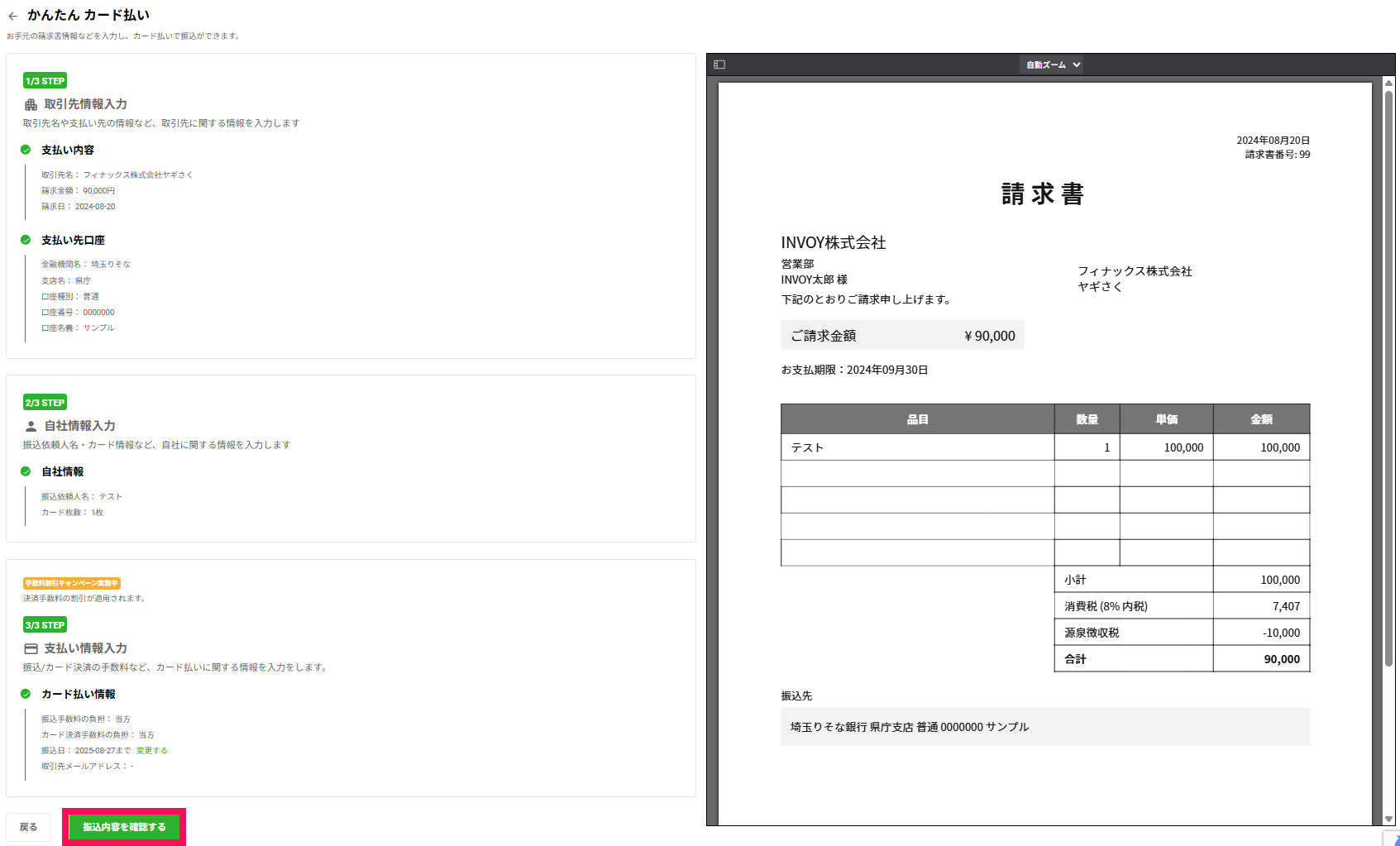Click the 源泉徴収税 row in the invoice

[x=1182, y=633]
